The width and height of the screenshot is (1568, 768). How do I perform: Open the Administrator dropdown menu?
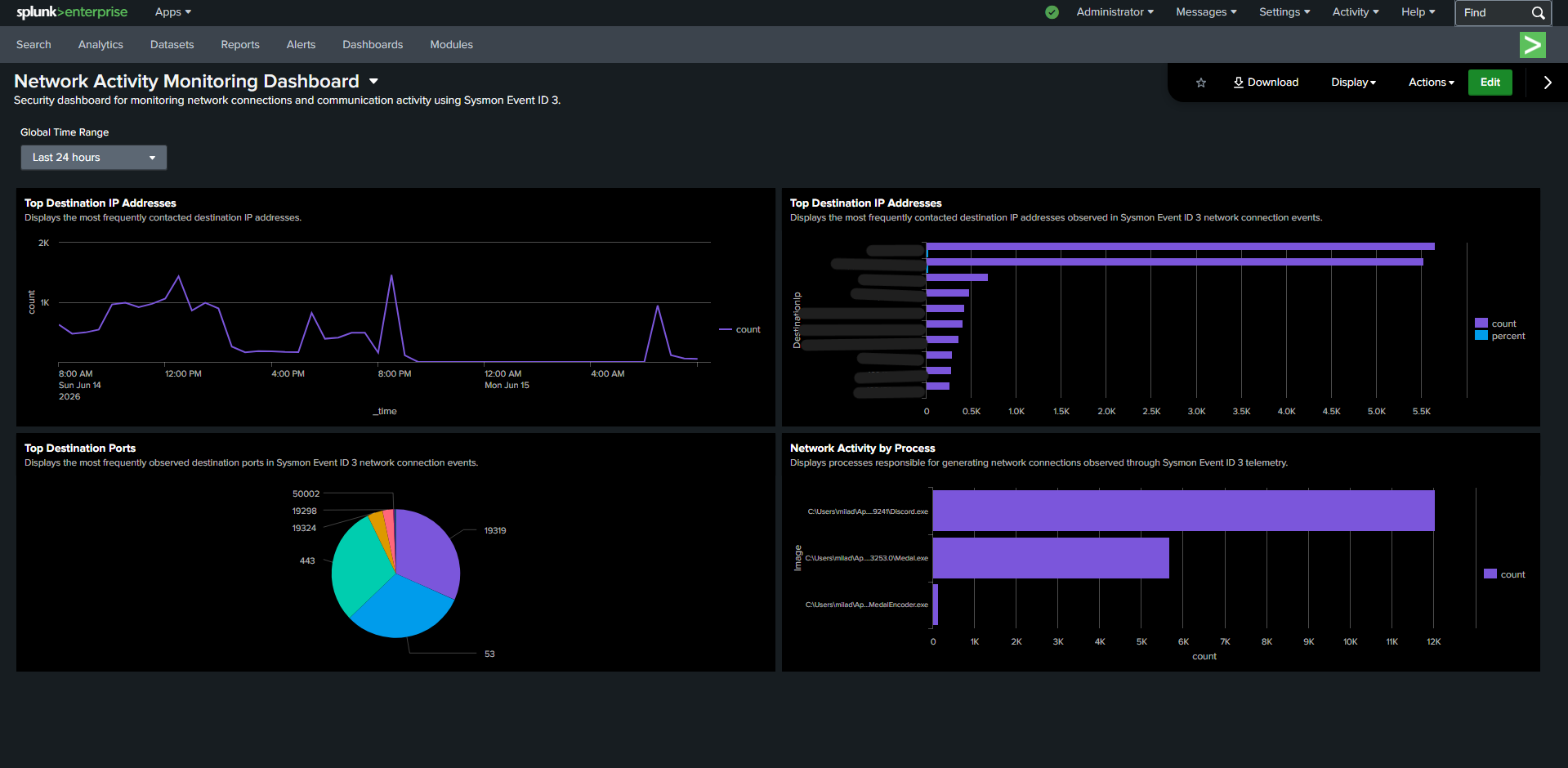pyautogui.click(x=1115, y=12)
